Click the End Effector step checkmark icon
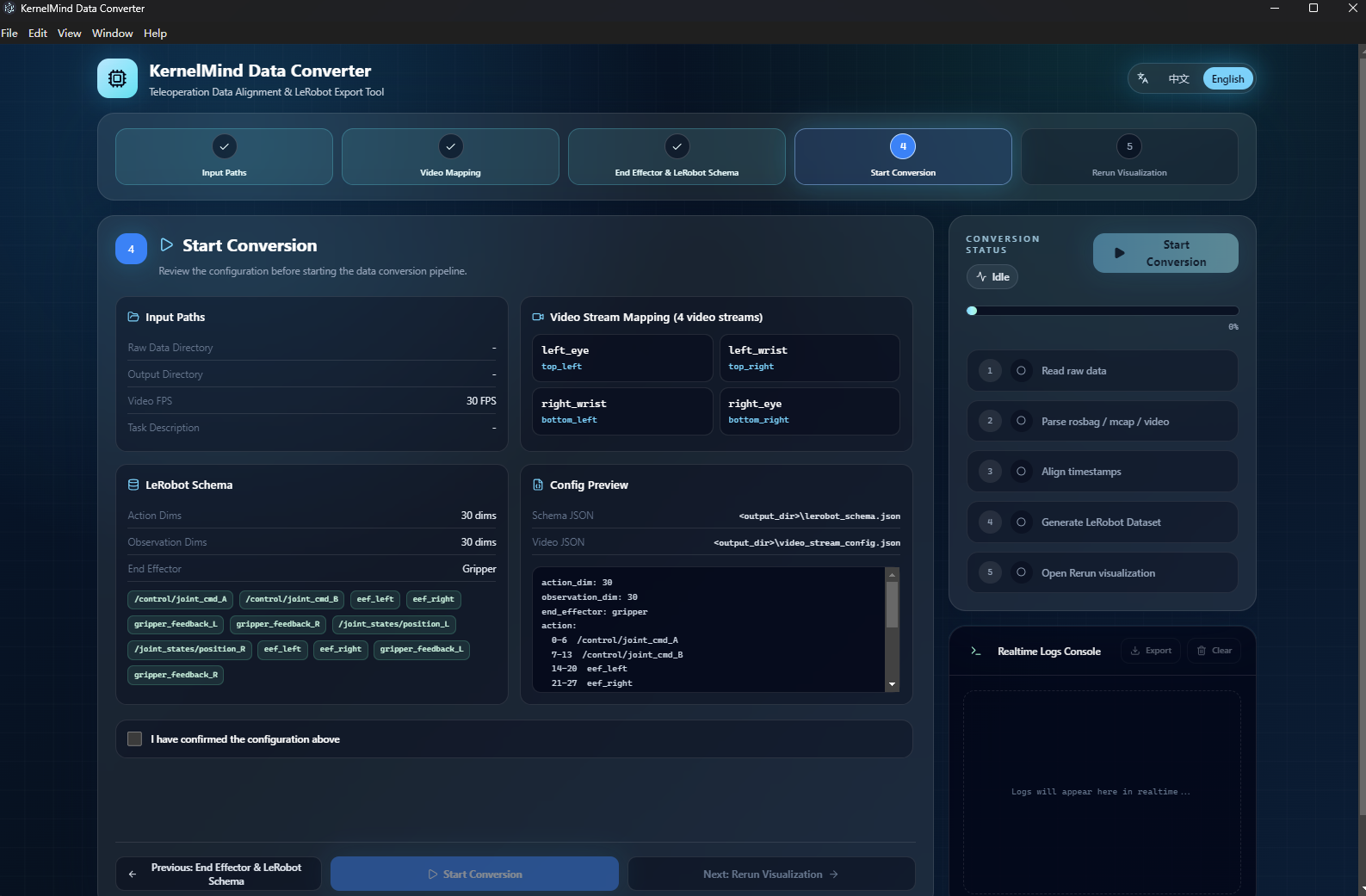This screenshot has width=1366, height=896. (677, 146)
